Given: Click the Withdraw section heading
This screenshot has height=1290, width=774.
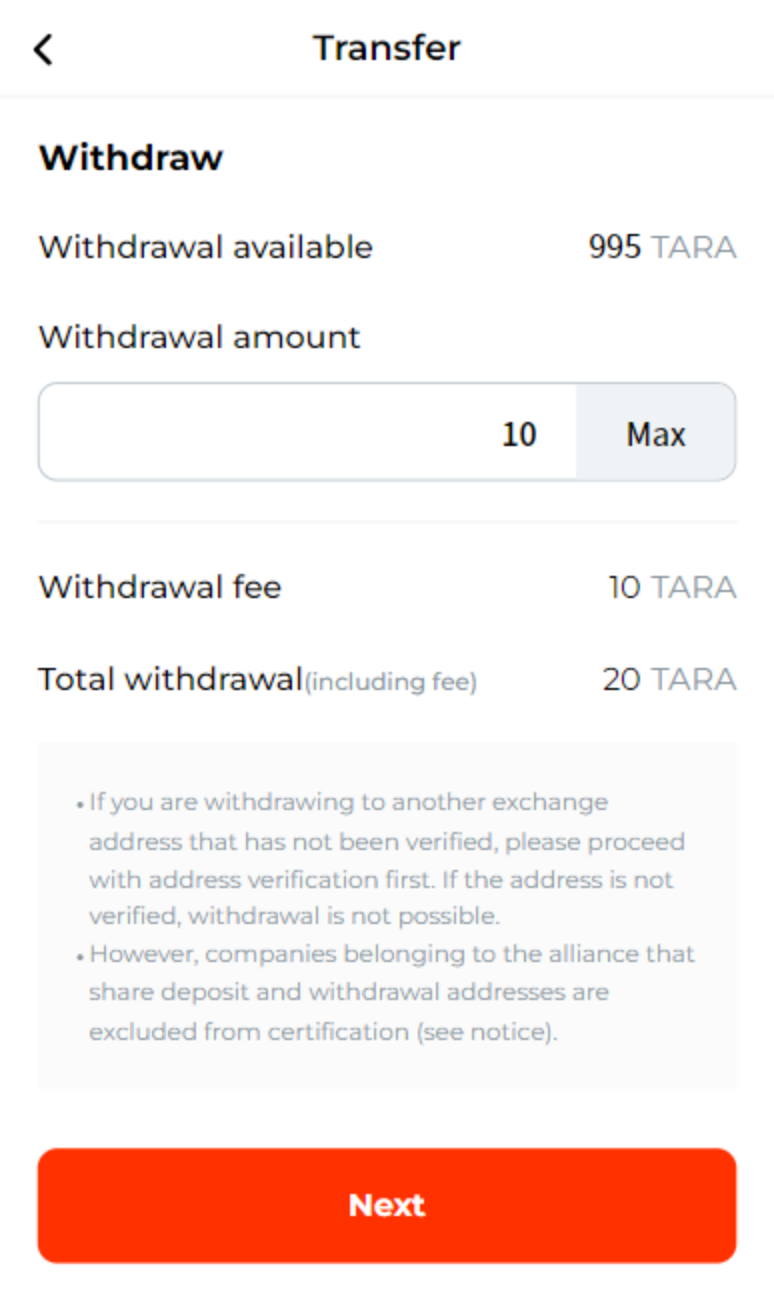Looking at the screenshot, I should (130, 158).
